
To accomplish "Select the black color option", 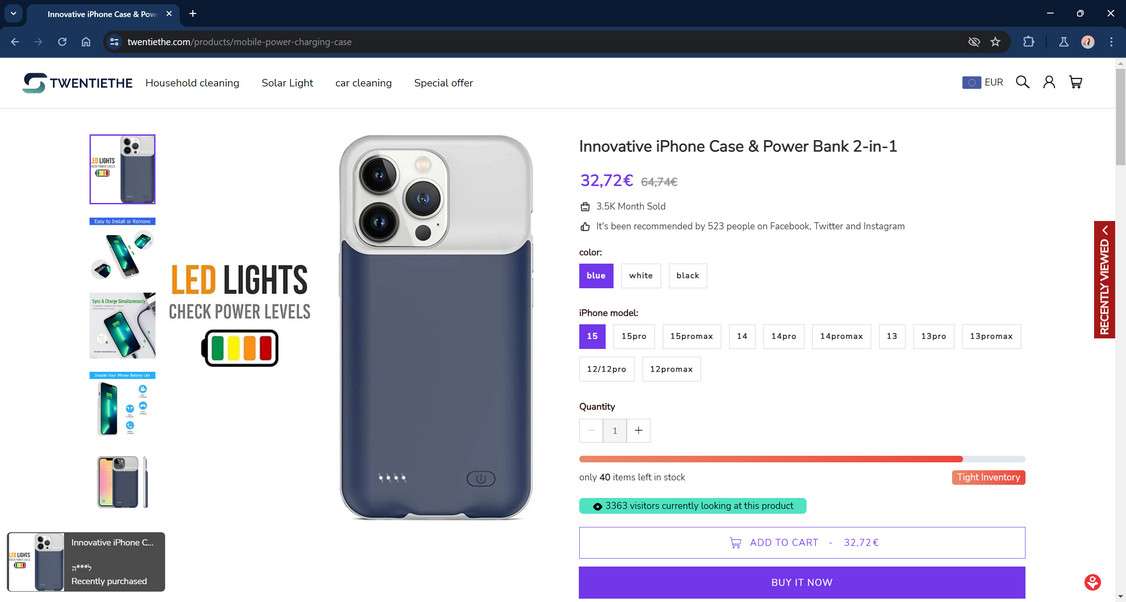I will click(688, 276).
